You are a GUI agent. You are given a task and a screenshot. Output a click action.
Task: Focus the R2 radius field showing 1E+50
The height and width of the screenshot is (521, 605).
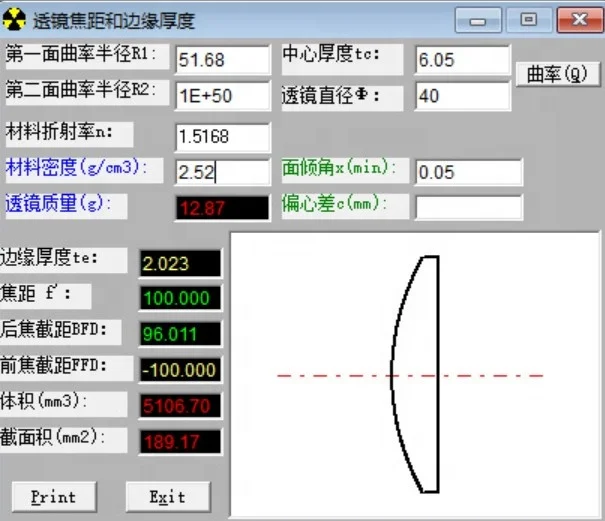click(223, 96)
